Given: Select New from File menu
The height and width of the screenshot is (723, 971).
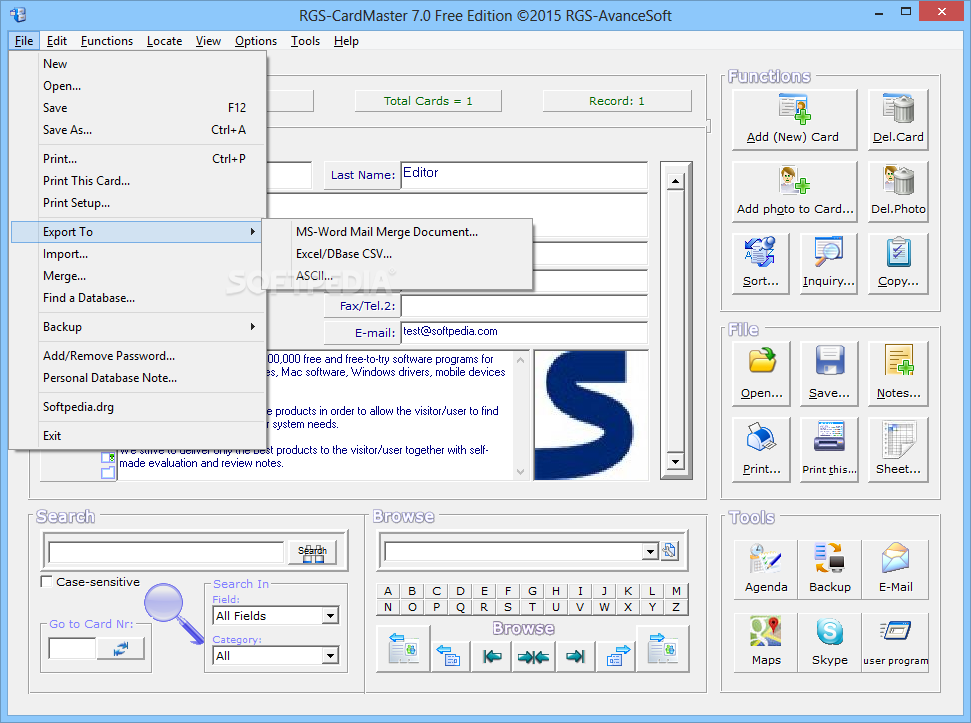Looking at the screenshot, I should click(136, 64).
